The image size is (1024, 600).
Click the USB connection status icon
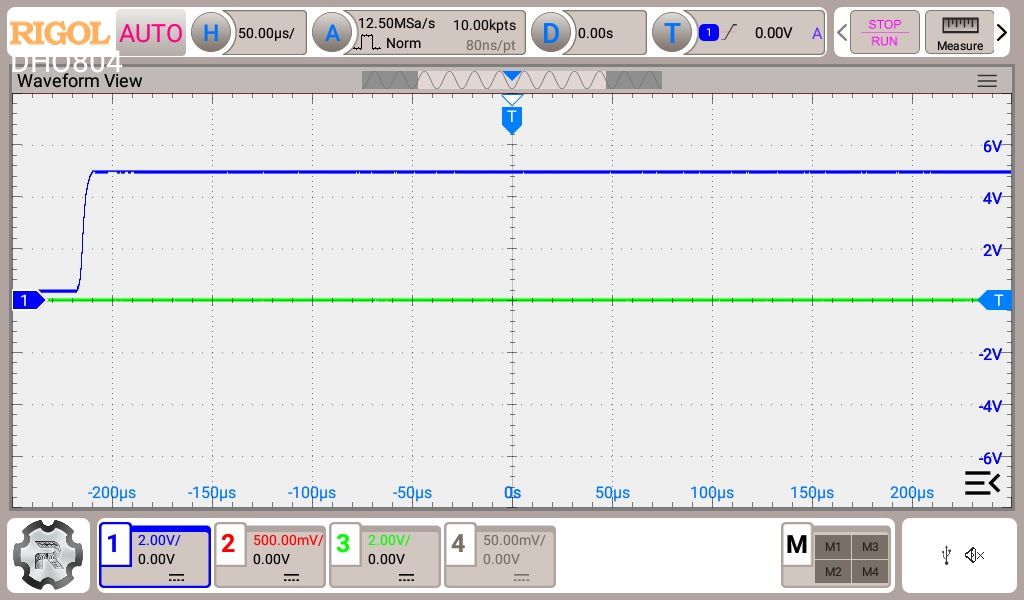(x=946, y=556)
